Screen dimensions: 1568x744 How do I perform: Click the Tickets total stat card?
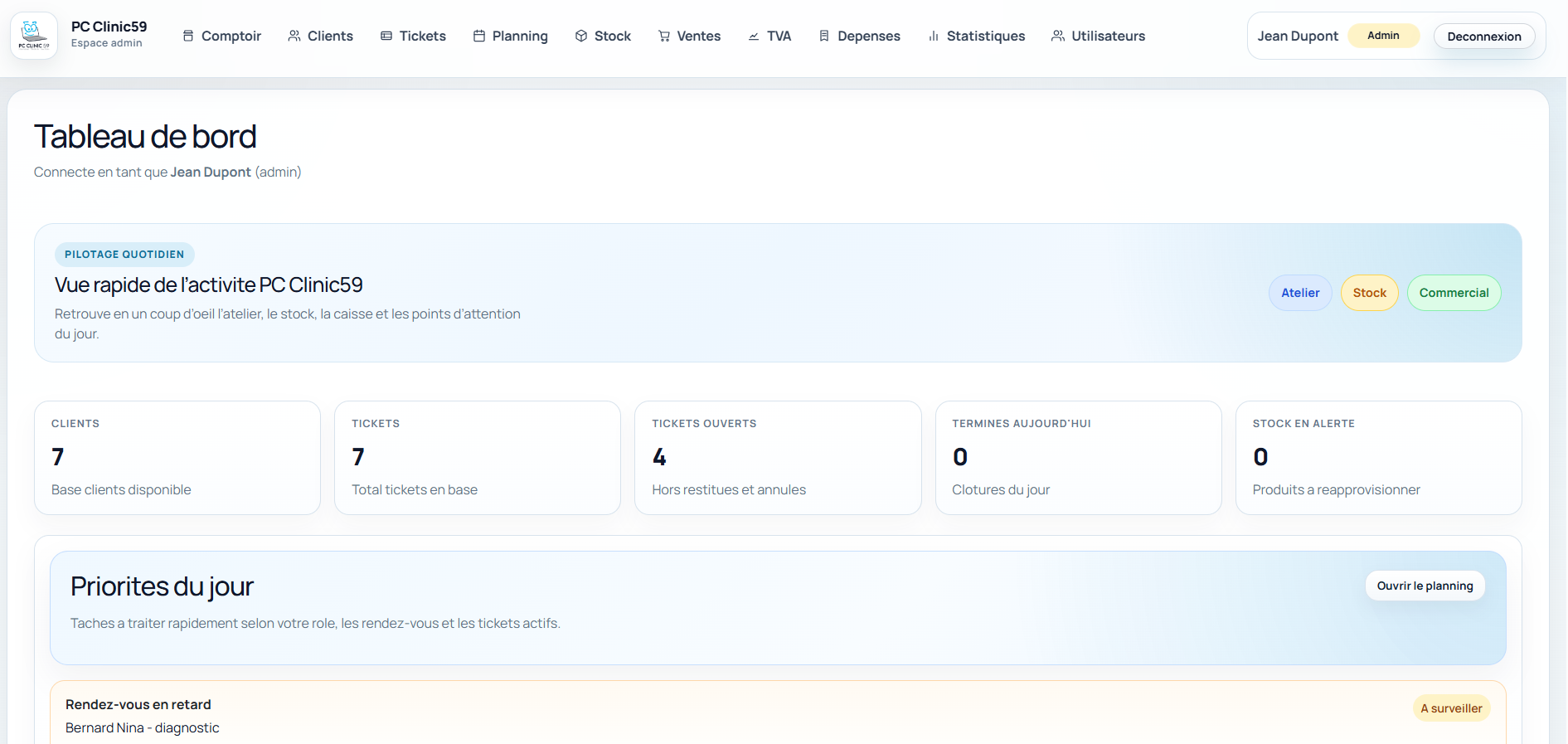pyautogui.click(x=478, y=458)
